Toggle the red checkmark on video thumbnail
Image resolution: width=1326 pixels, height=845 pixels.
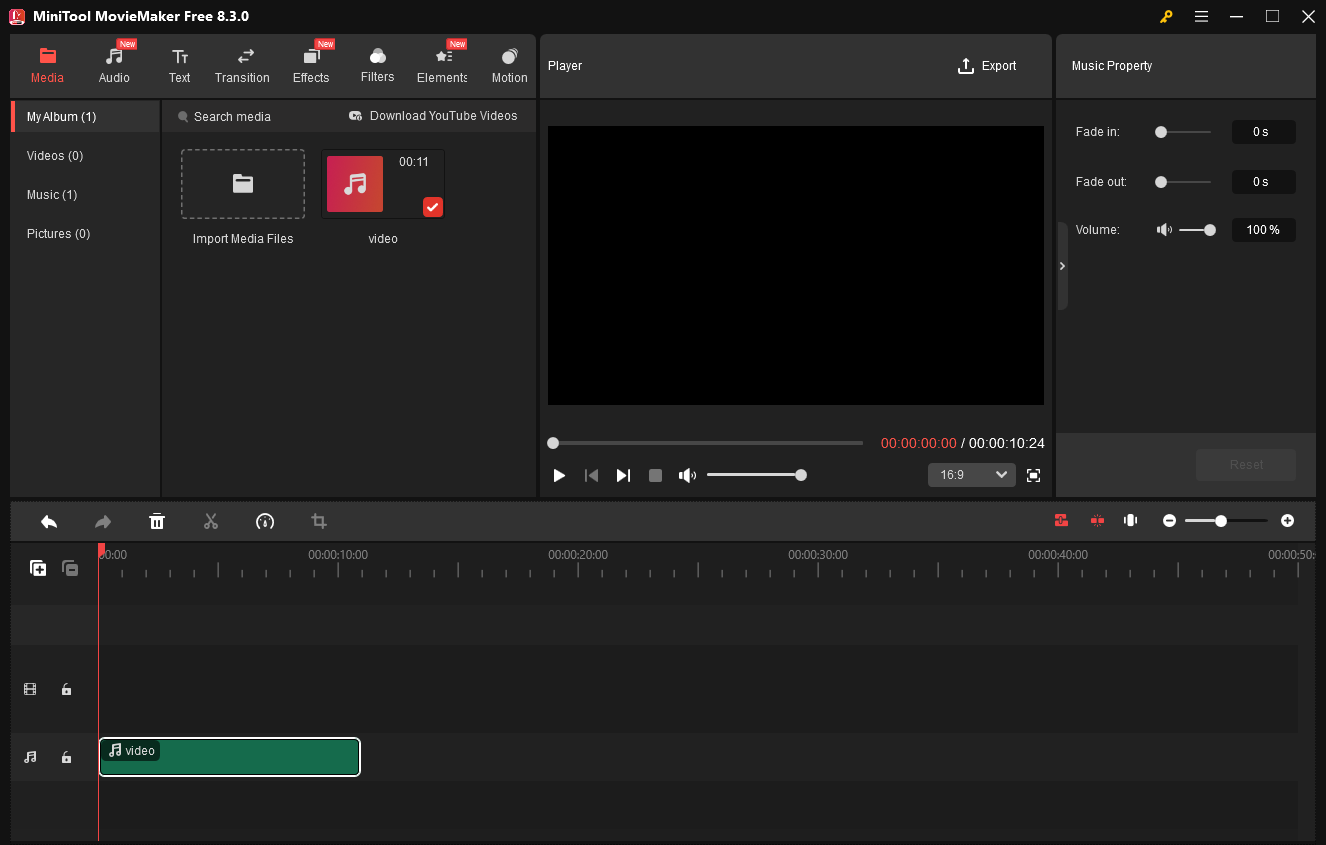coord(433,207)
